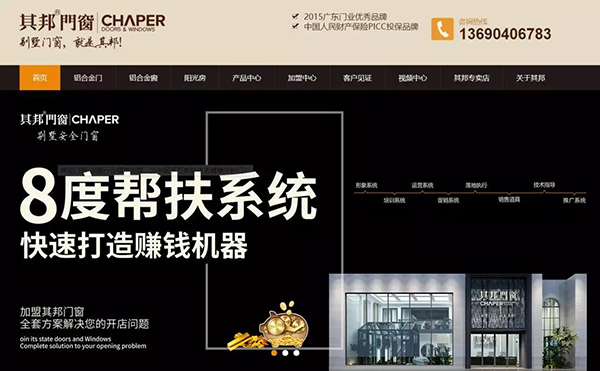
Task: Expand the 加盟中心 menu
Action: [x=302, y=78]
